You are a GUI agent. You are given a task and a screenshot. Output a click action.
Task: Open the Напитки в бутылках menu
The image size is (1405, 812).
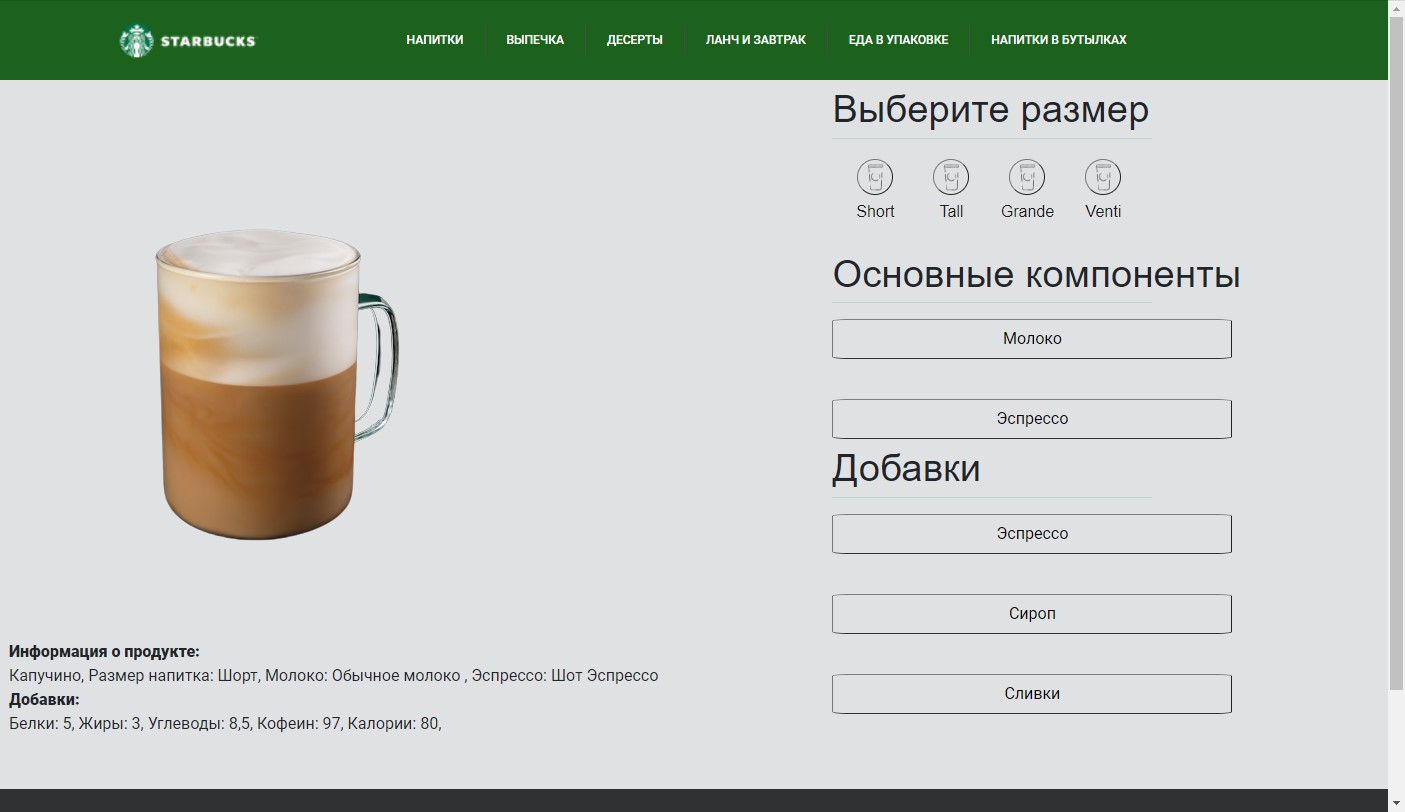coord(1059,40)
